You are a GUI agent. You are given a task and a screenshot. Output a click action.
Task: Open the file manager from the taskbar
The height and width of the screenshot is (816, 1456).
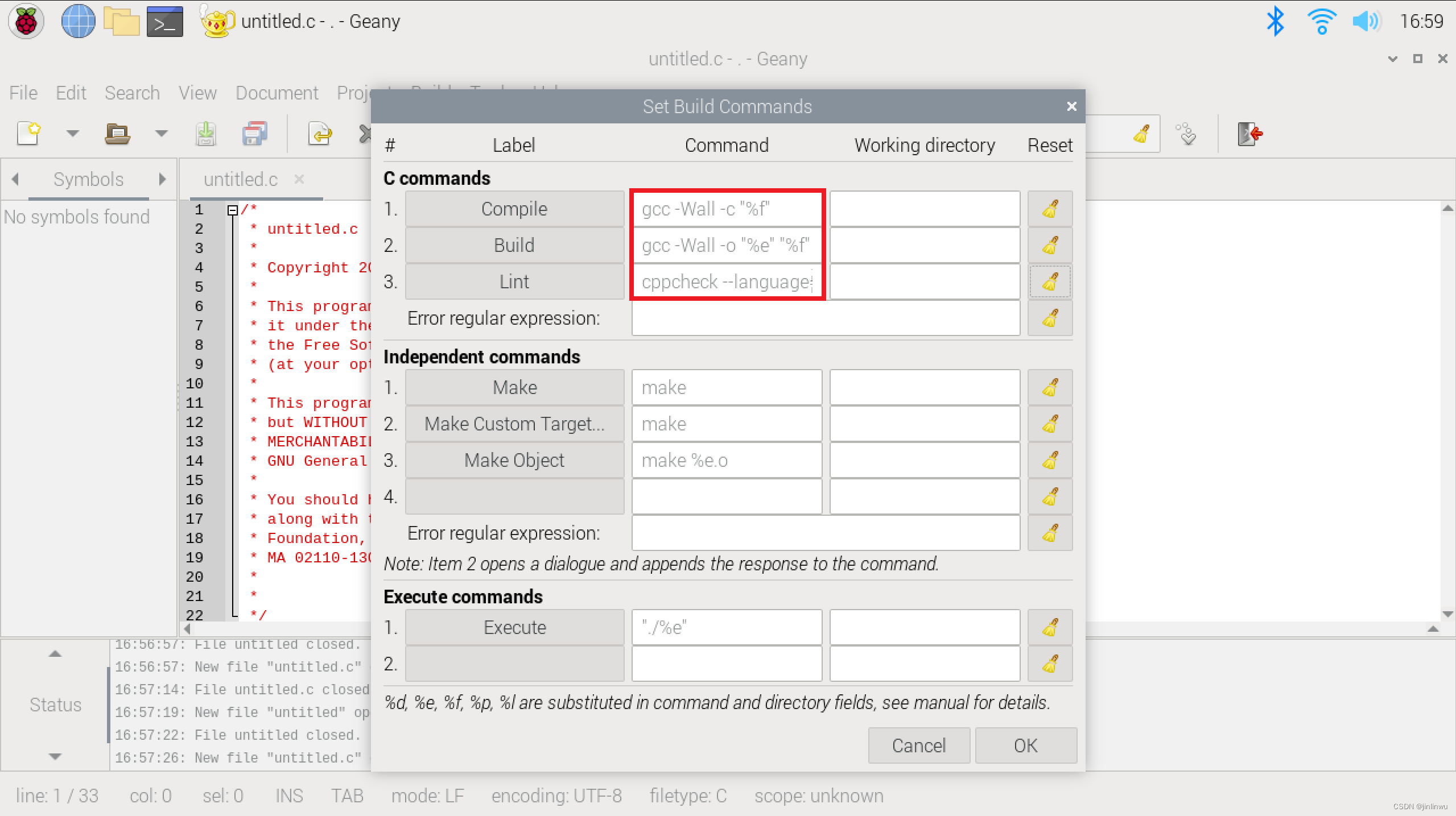tap(122, 22)
